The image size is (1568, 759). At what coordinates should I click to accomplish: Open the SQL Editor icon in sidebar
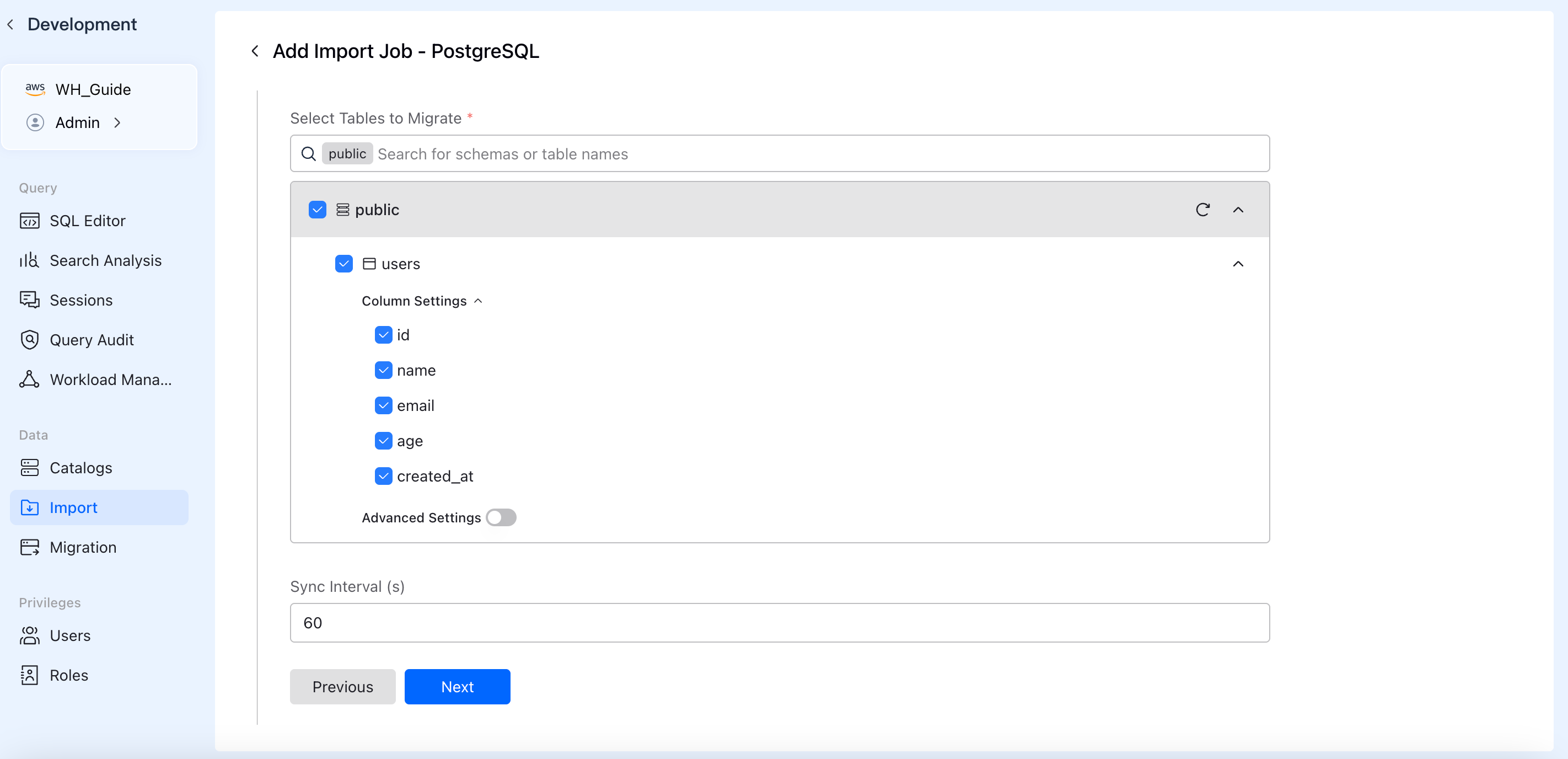click(x=29, y=221)
